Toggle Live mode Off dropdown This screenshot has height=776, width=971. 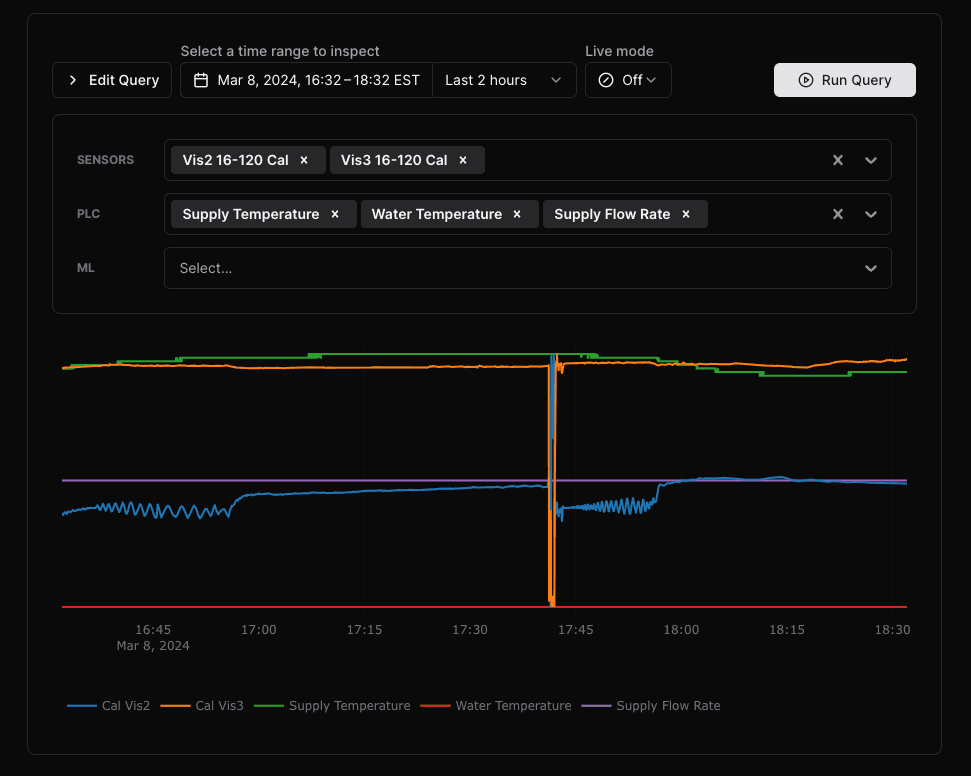[x=628, y=80]
